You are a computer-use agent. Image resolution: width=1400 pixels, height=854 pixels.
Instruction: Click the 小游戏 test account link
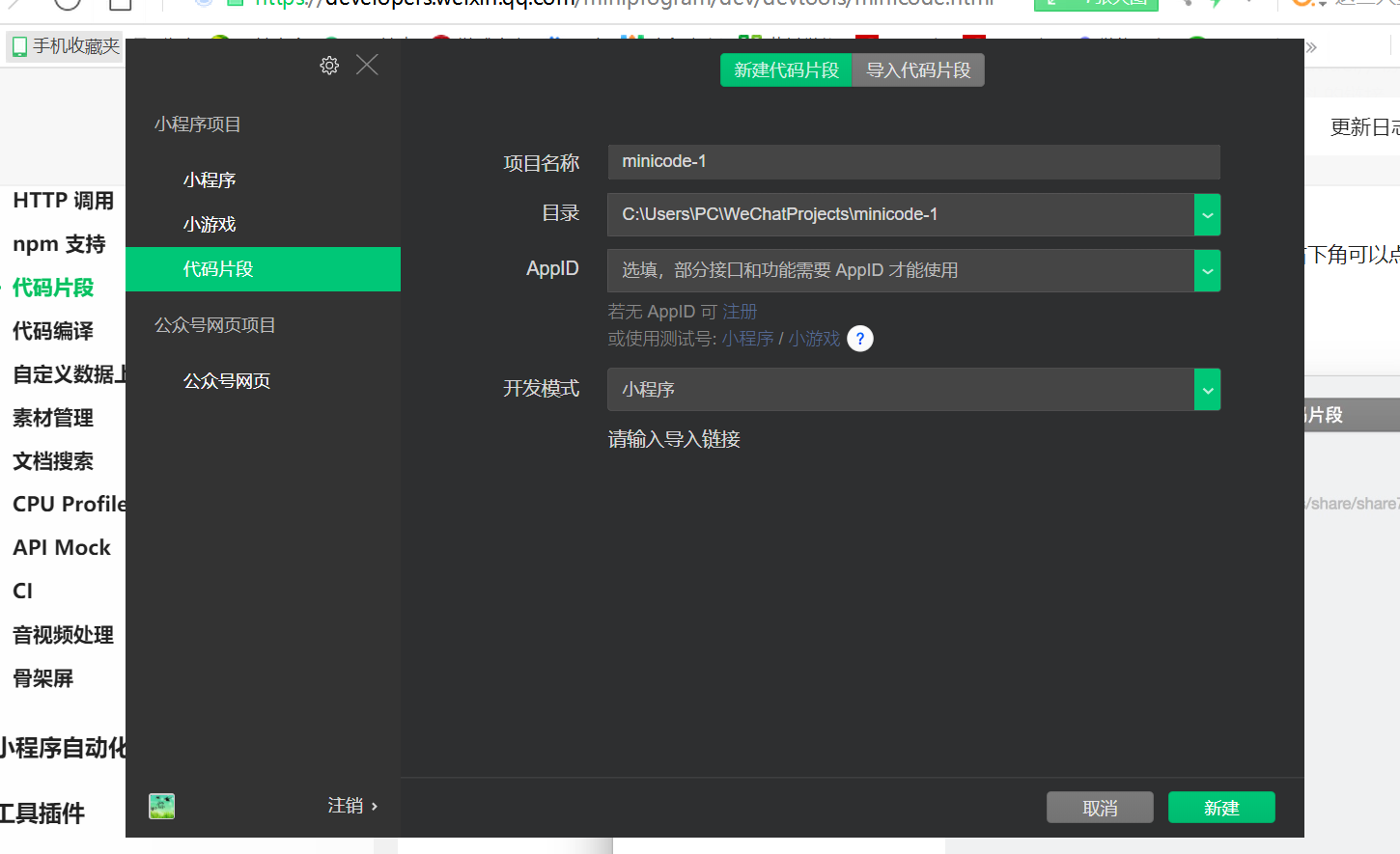point(814,339)
